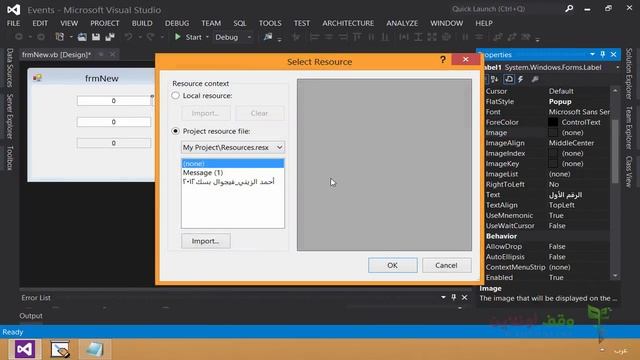Click the Text property value in Properties

pyautogui.click(x=579, y=195)
